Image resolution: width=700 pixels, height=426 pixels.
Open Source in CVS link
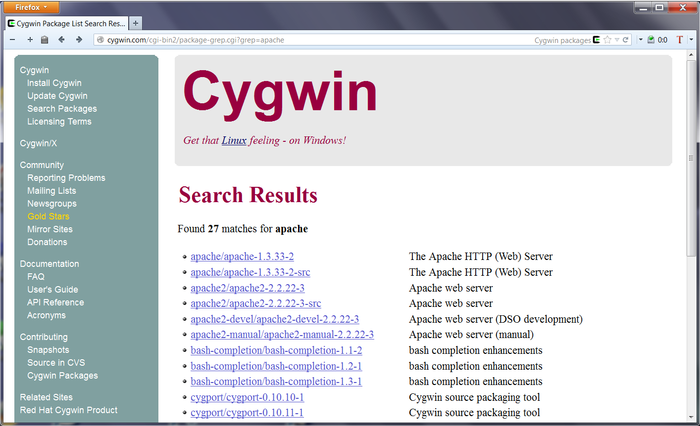click(x=56, y=363)
